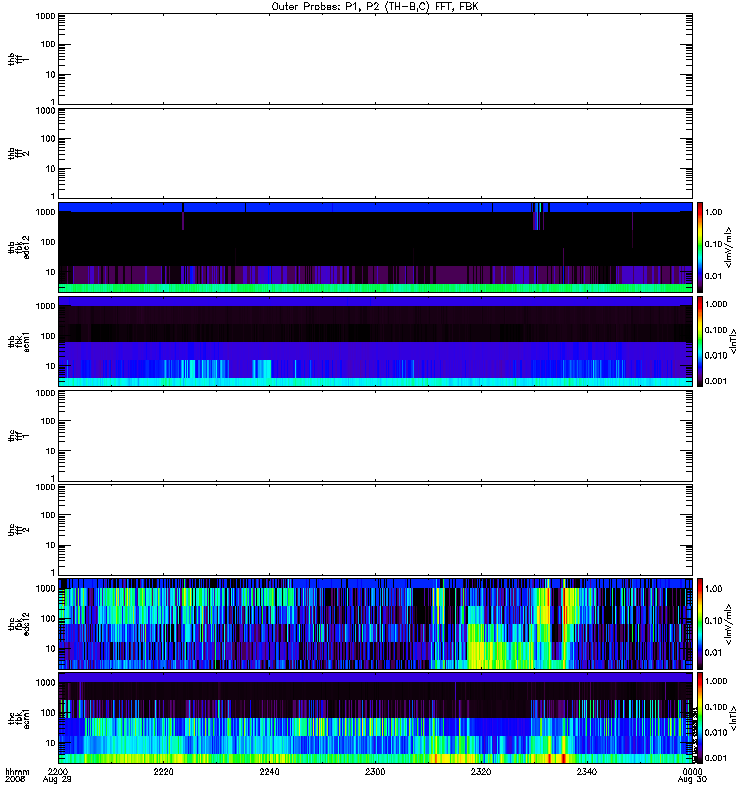Select the empty 'thc fff 1' panel
The image size is (750, 800).
(375, 436)
